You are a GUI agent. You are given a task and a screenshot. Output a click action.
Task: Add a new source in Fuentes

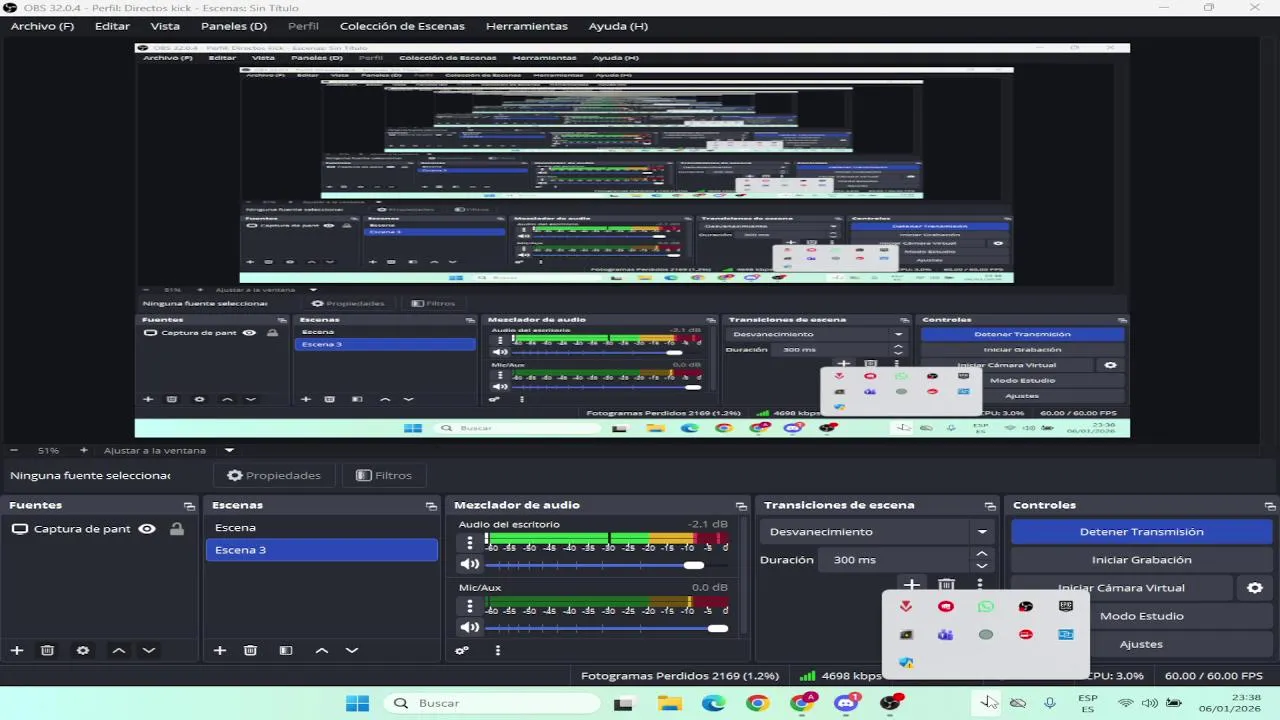point(17,650)
